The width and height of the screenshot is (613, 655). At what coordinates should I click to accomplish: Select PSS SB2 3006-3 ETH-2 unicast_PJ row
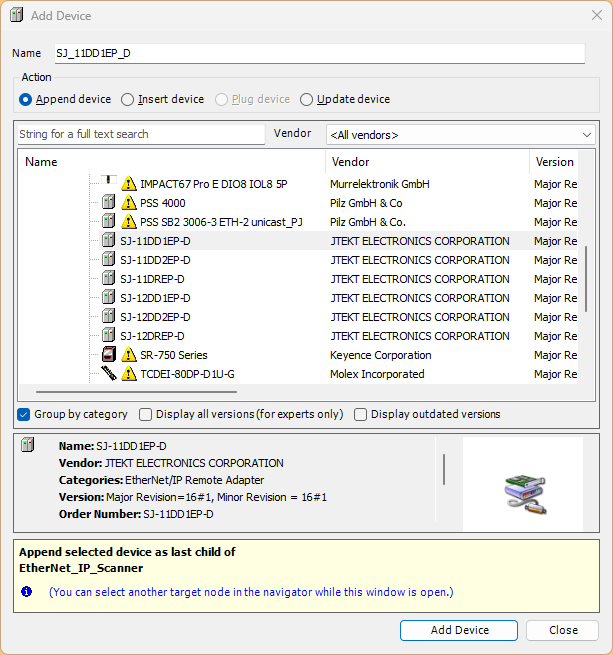[x=221, y=222]
